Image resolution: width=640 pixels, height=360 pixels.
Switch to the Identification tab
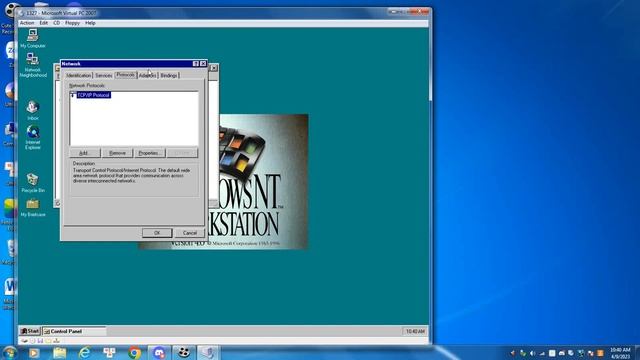coord(78,76)
